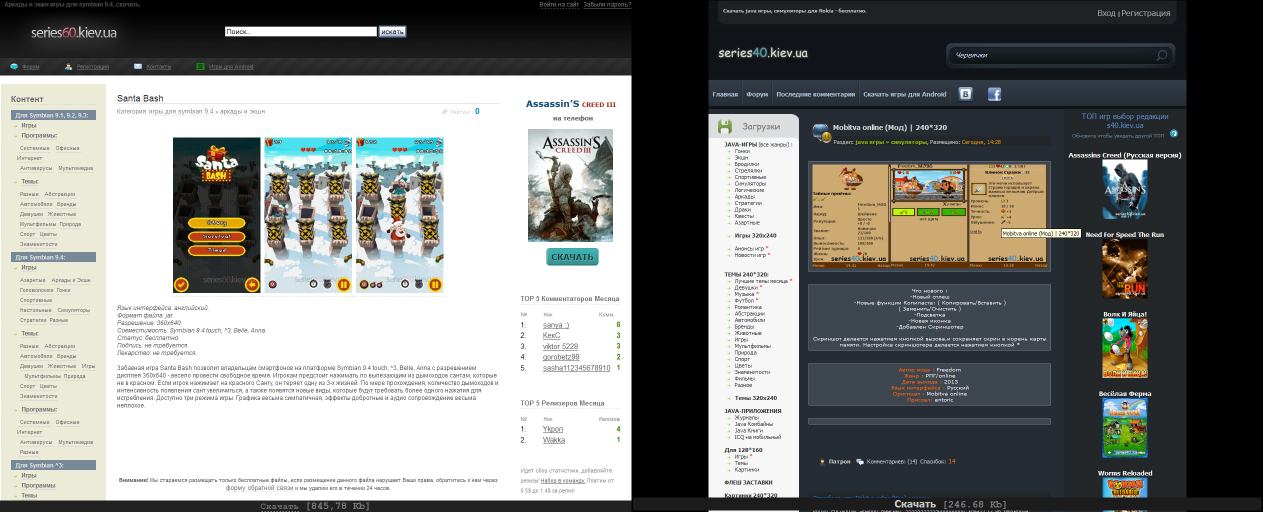Open reliser Ykpon profile link
Image resolution: width=1263 pixels, height=512 pixels.
pos(553,429)
